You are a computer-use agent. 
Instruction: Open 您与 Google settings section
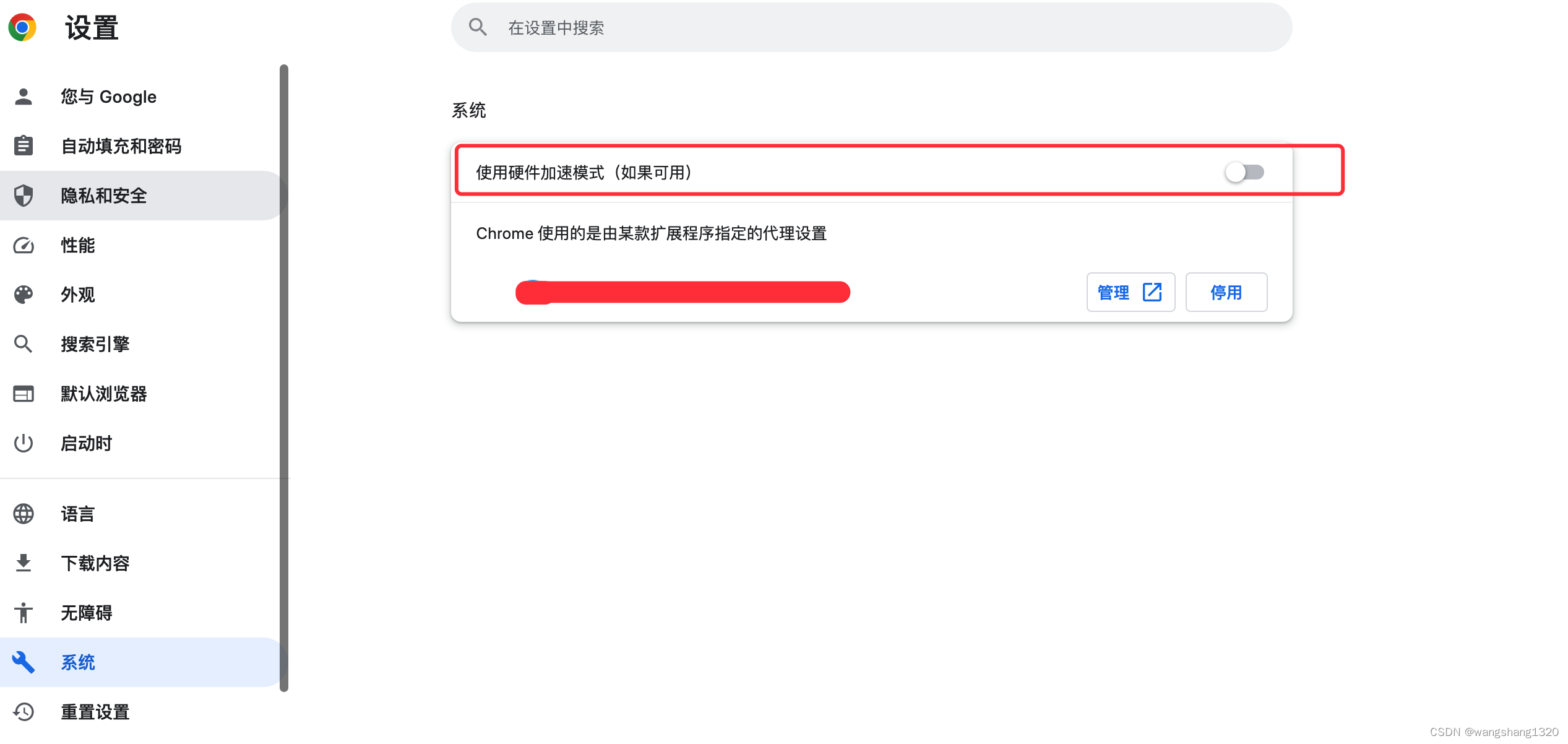click(141, 97)
